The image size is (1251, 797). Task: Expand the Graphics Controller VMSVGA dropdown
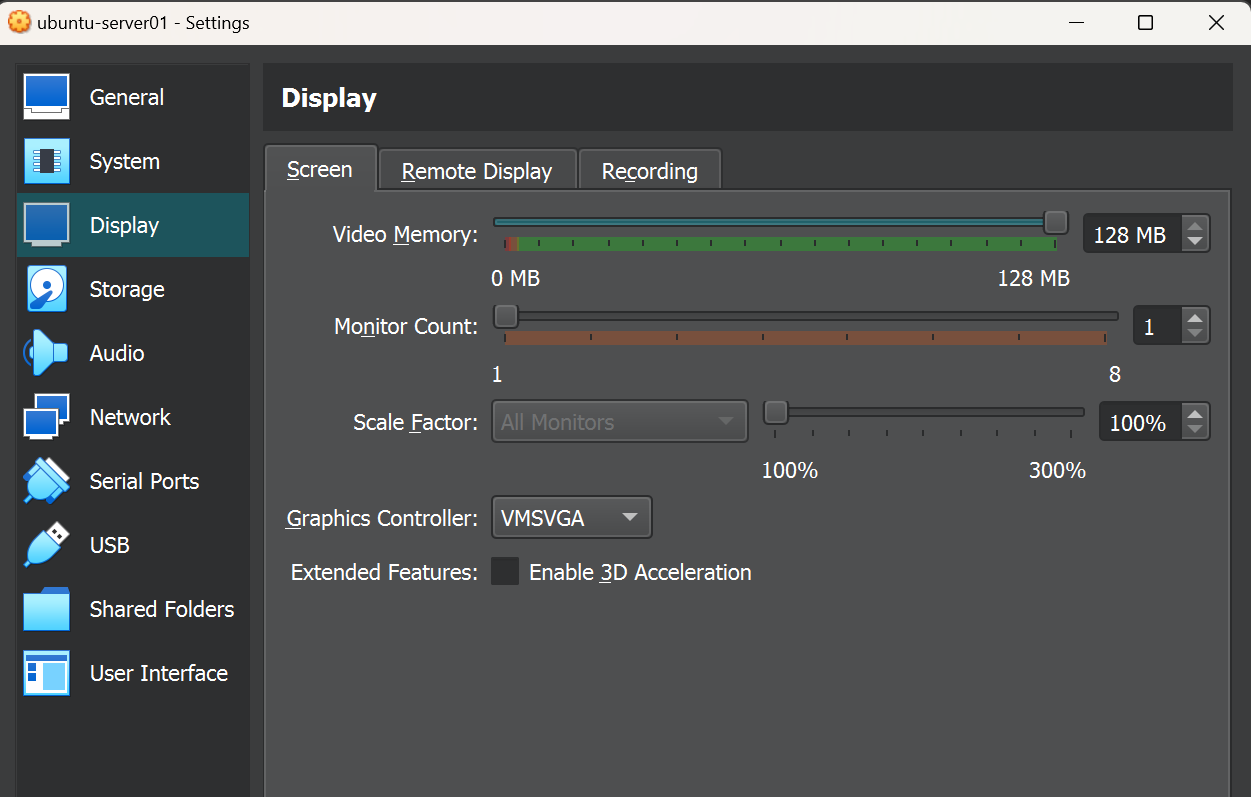(571, 518)
